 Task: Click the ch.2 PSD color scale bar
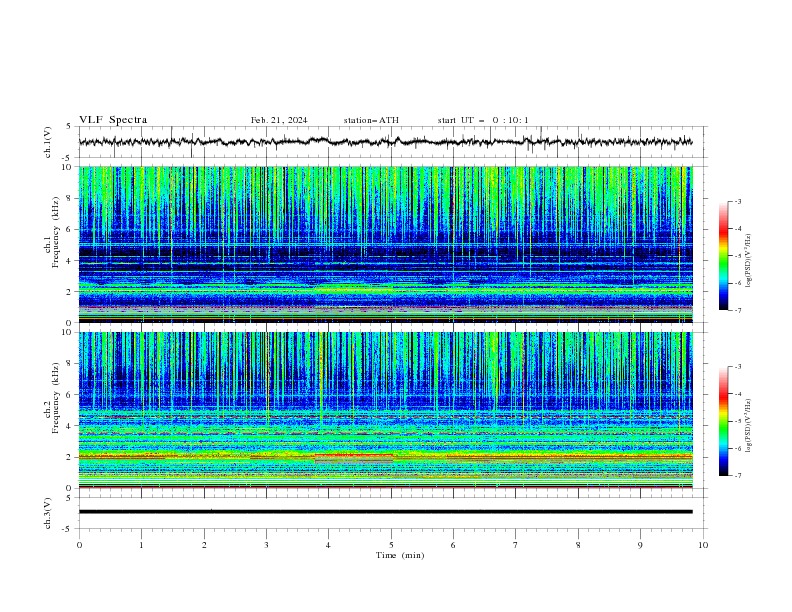[x=723, y=421]
